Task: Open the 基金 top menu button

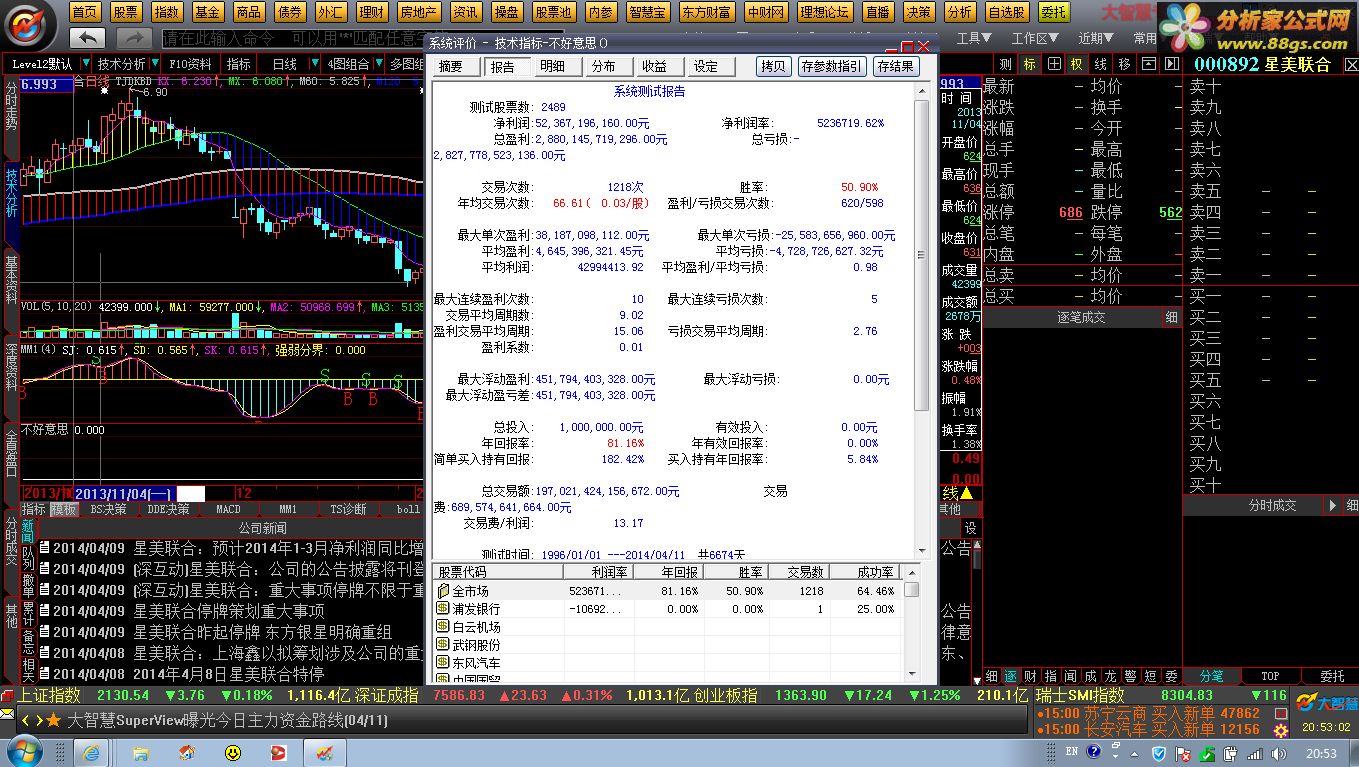Action: [x=208, y=12]
